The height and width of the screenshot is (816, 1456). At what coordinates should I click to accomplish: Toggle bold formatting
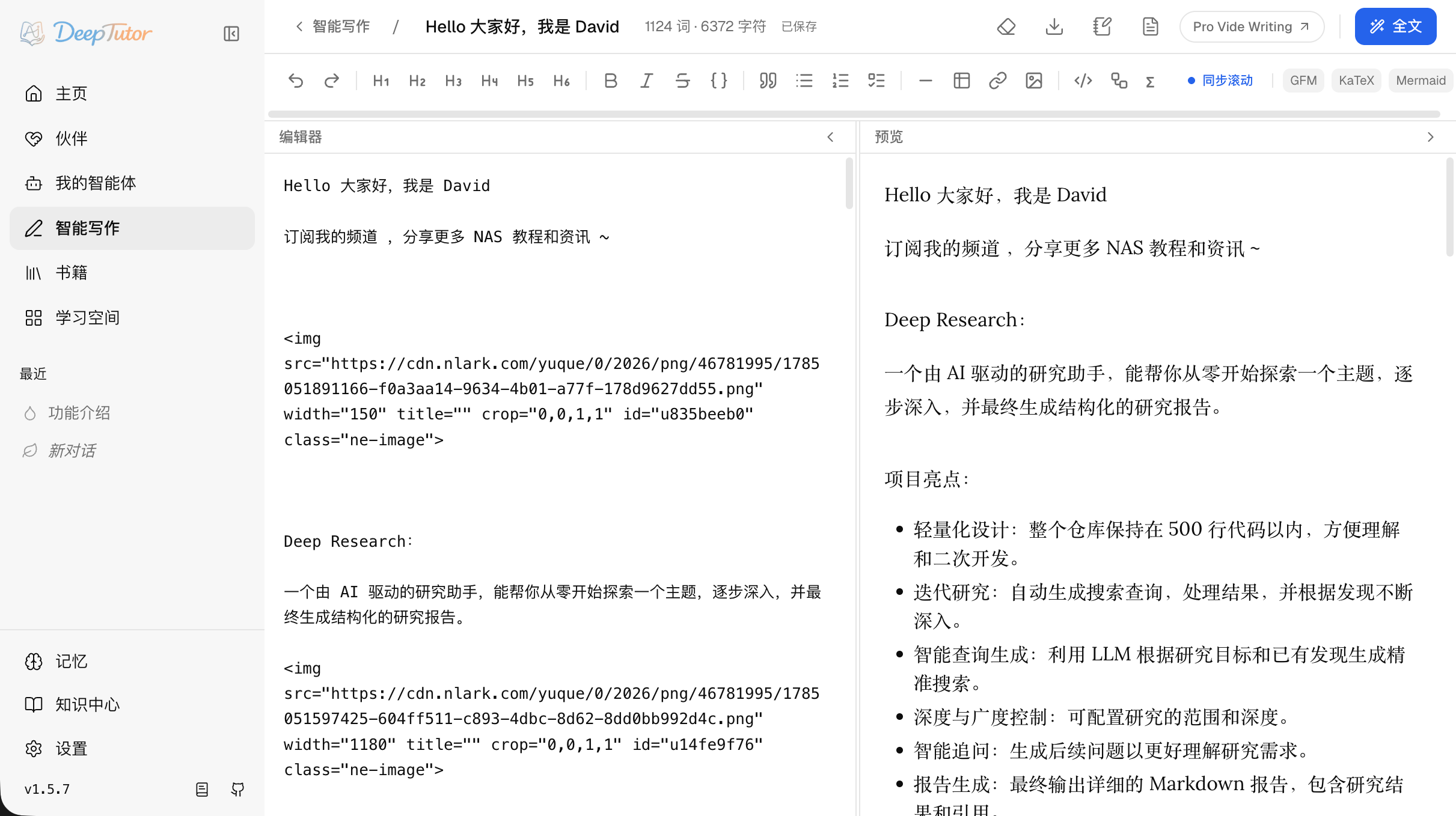(x=611, y=81)
